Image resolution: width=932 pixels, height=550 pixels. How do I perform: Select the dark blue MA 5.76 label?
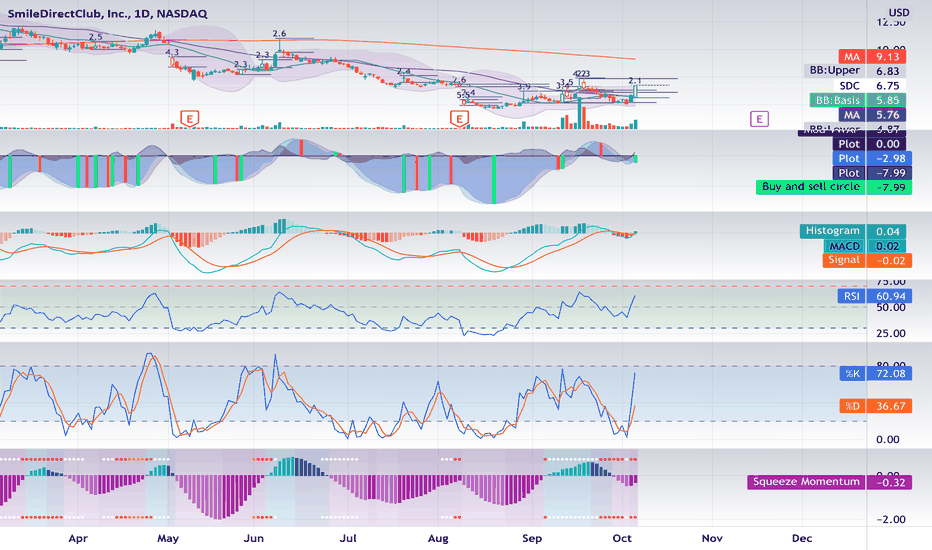872,115
